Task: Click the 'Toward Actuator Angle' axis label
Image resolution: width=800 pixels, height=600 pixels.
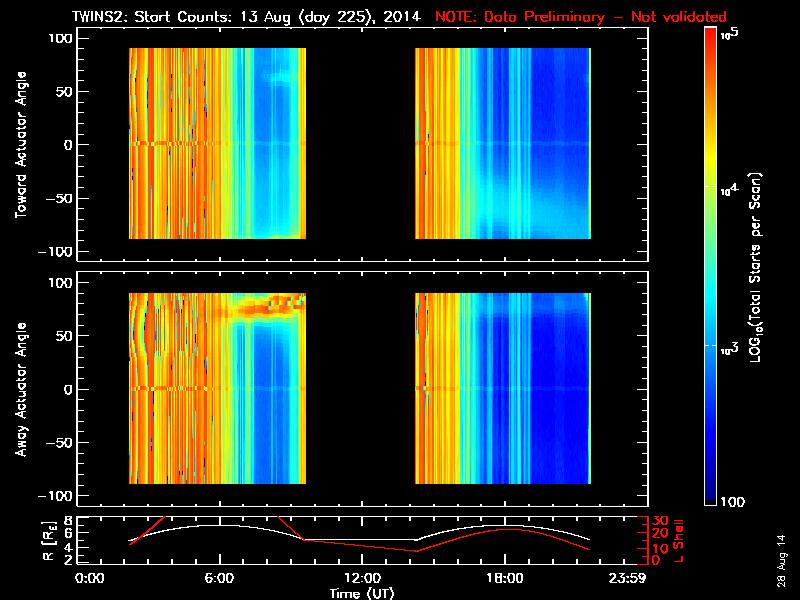Action: 21,145
